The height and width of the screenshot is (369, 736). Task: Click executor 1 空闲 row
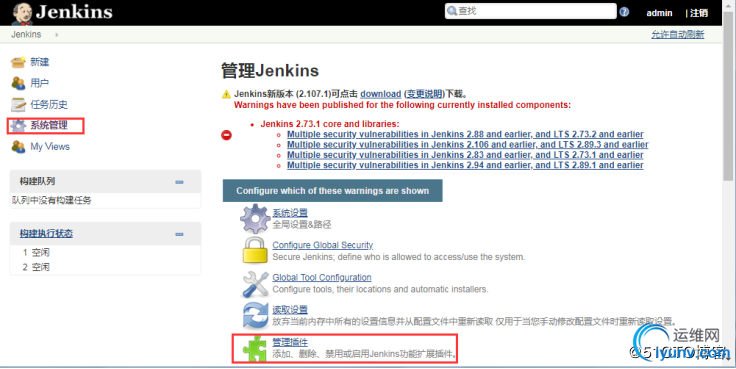[x=105, y=253]
